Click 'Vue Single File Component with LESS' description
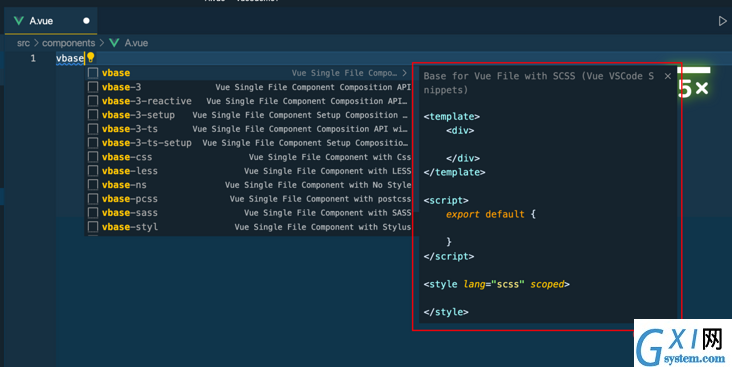Screen dimensions: 732x367 pyautogui.click(x=327, y=171)
